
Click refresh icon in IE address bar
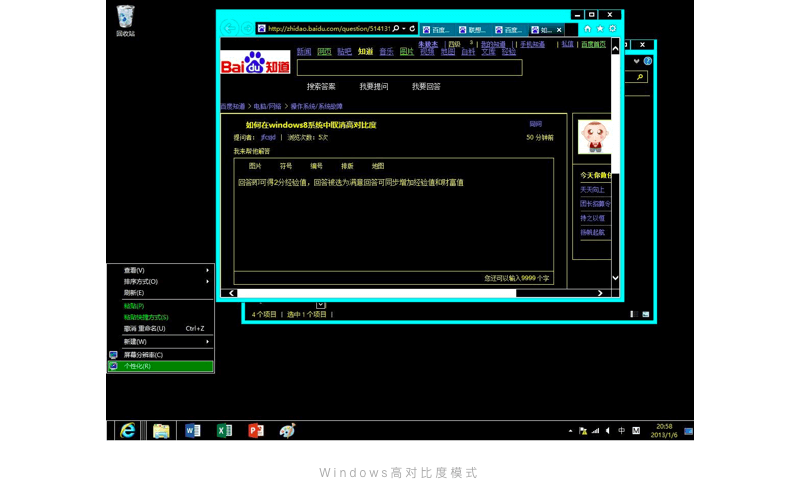coord(412,29)
